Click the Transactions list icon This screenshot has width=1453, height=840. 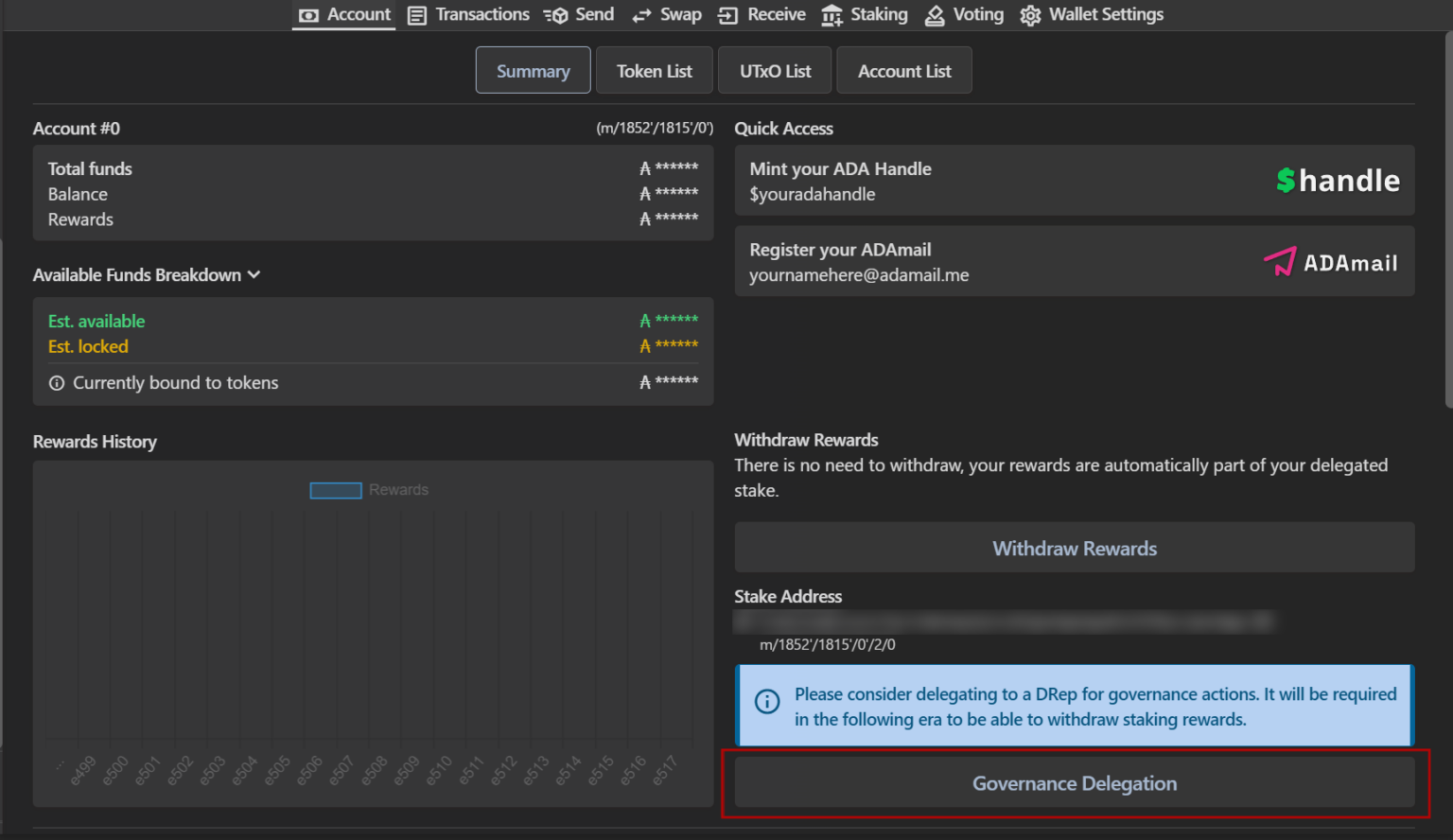click(x=417, y=15)
